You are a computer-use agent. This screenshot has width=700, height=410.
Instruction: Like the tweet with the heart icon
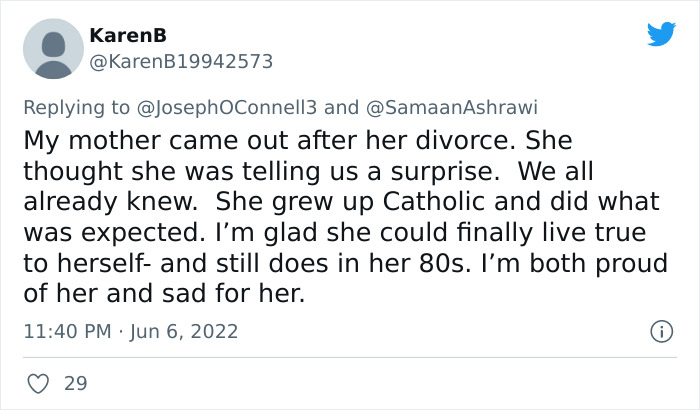pyautogui.click(x=40, y=383)
